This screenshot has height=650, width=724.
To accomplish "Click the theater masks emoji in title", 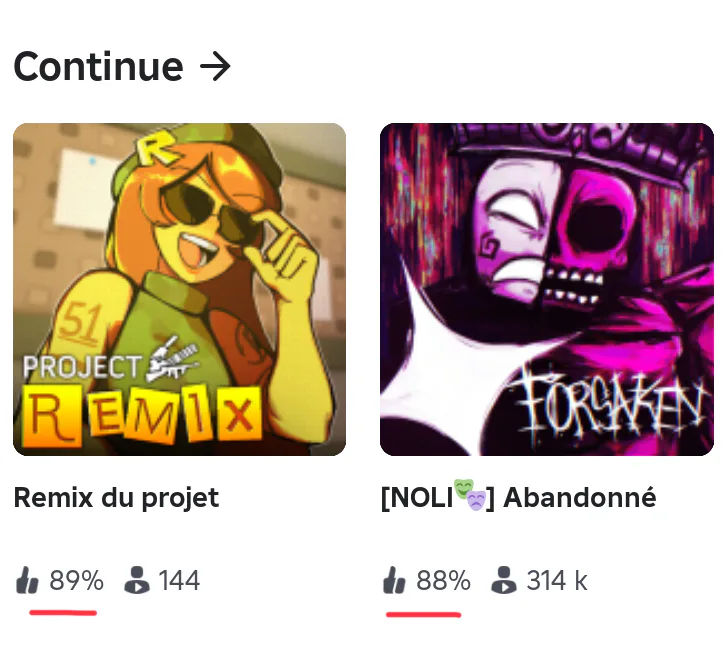I will coord(470,495).
